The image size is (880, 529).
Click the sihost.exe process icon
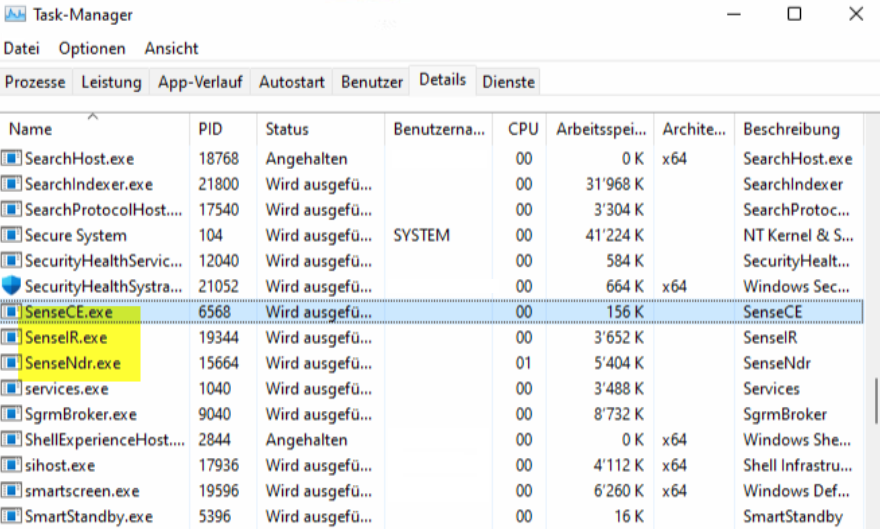[x=11, y=465]
